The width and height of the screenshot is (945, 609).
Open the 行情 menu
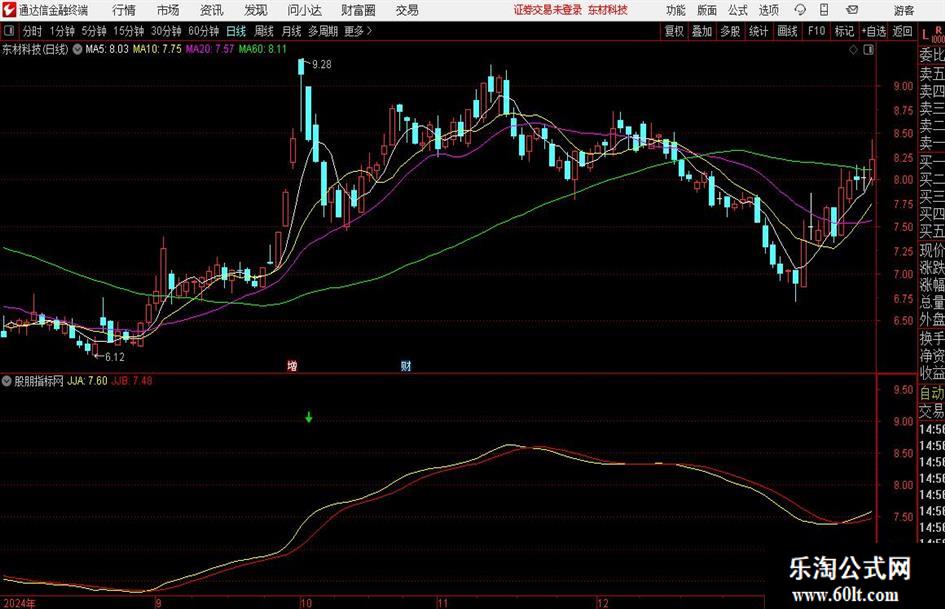point(124,10)
